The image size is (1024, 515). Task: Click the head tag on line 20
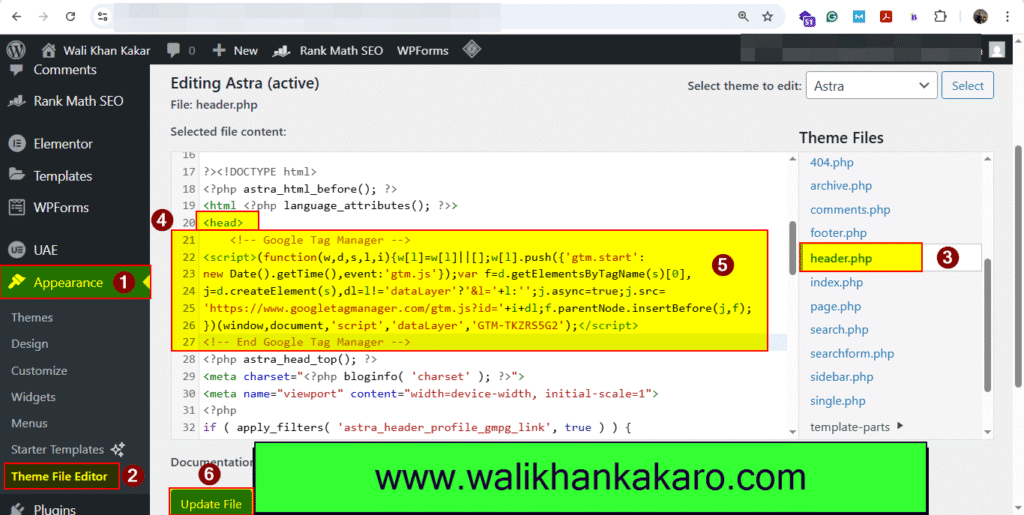point(223,223)
